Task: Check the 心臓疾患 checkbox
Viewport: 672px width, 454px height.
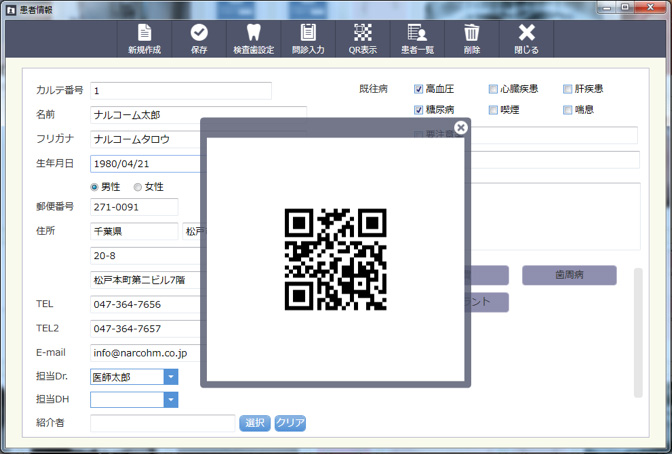Action: tap(493, 89)
